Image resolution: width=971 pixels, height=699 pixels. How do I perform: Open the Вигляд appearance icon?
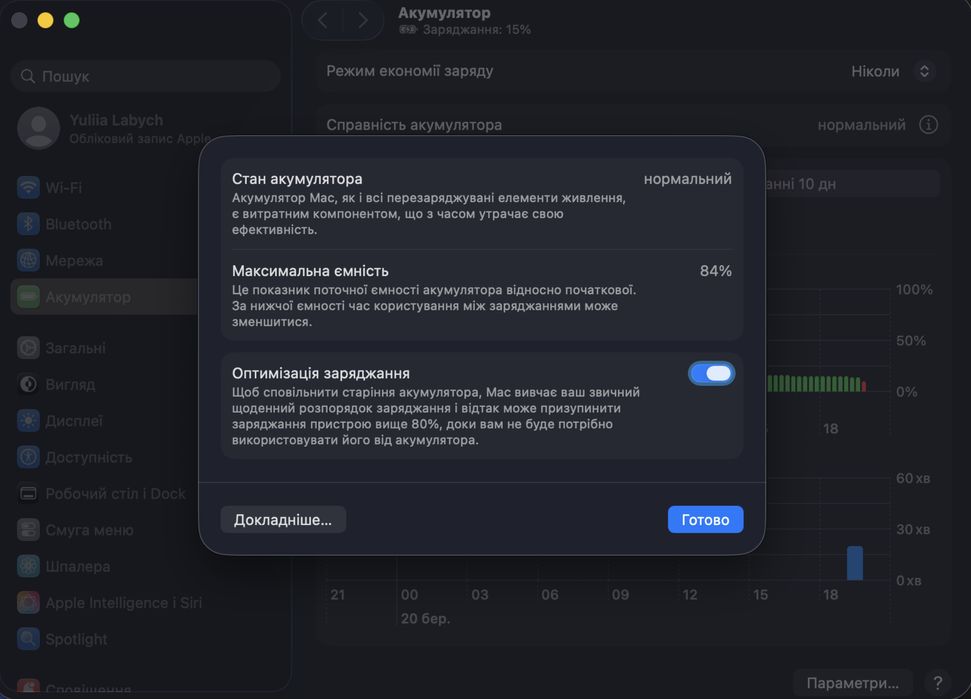click(28, 384)
